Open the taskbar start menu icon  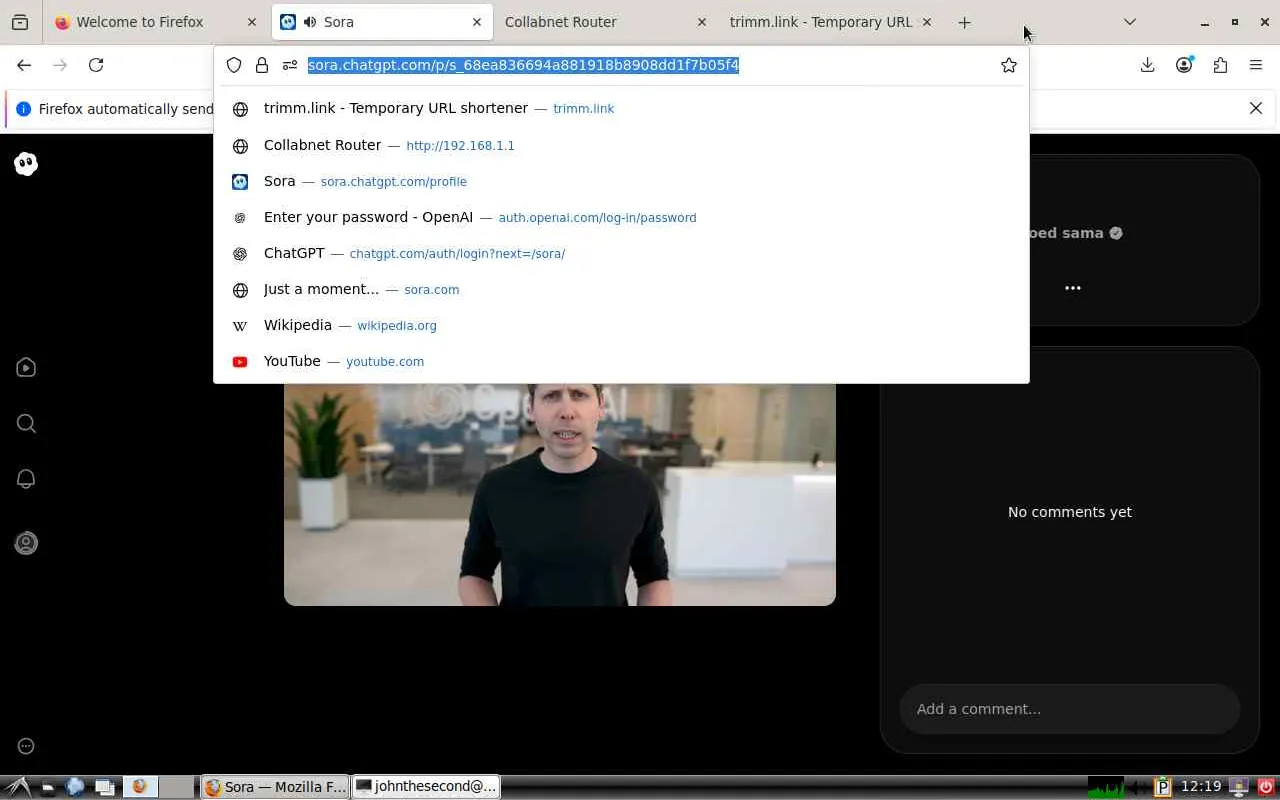tap(19, 787)
